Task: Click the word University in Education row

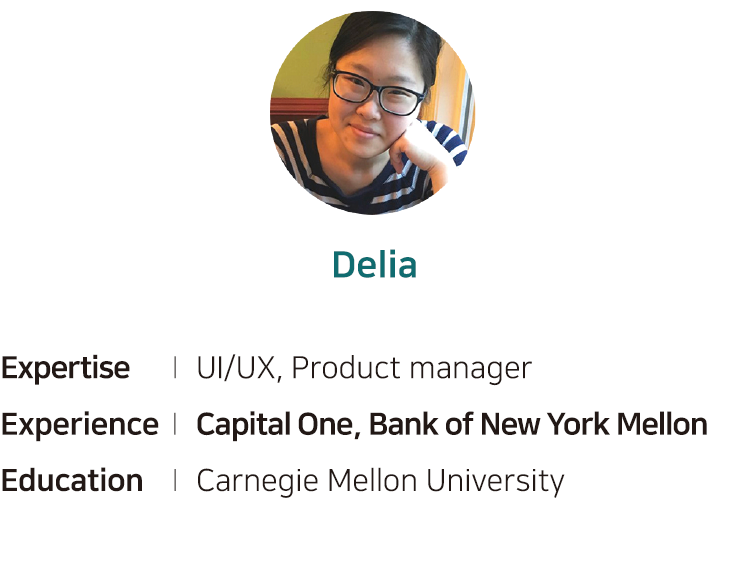Action: coord(495,481)
